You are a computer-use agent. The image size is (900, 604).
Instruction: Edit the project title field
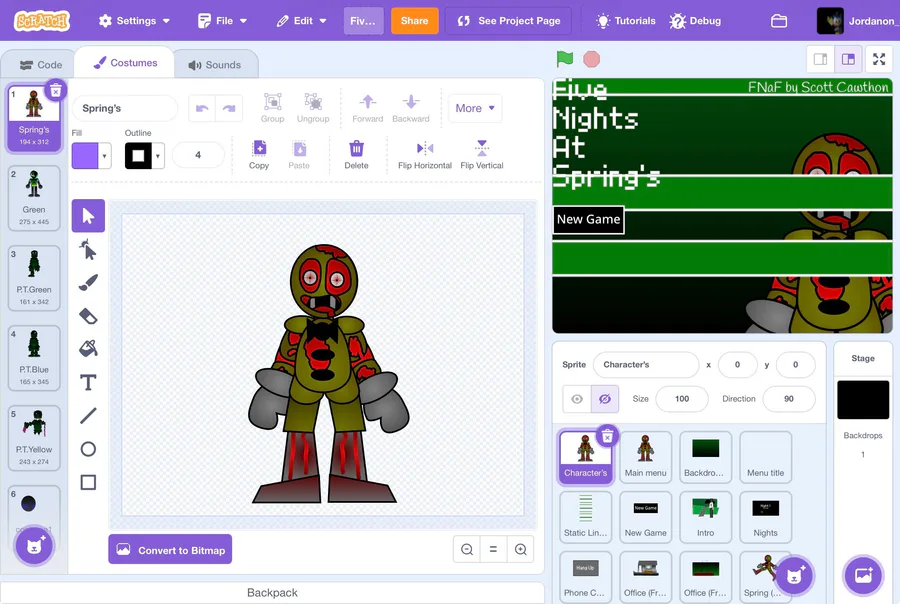(x=363, y=21)
